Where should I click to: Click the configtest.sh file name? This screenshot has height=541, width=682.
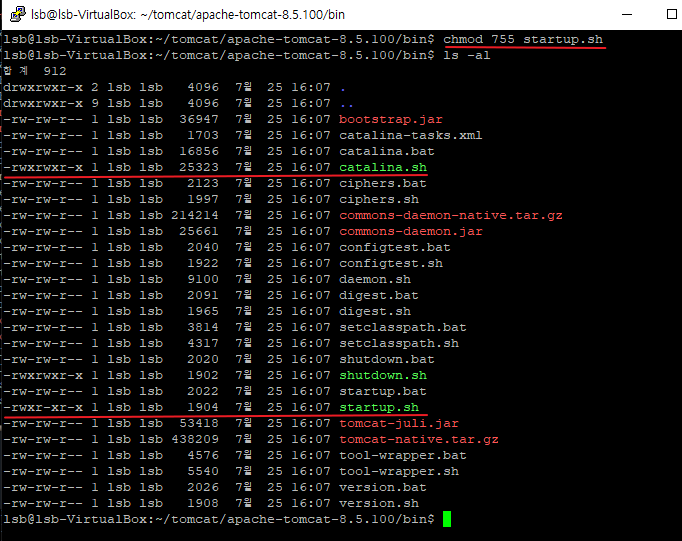point(391,263)
